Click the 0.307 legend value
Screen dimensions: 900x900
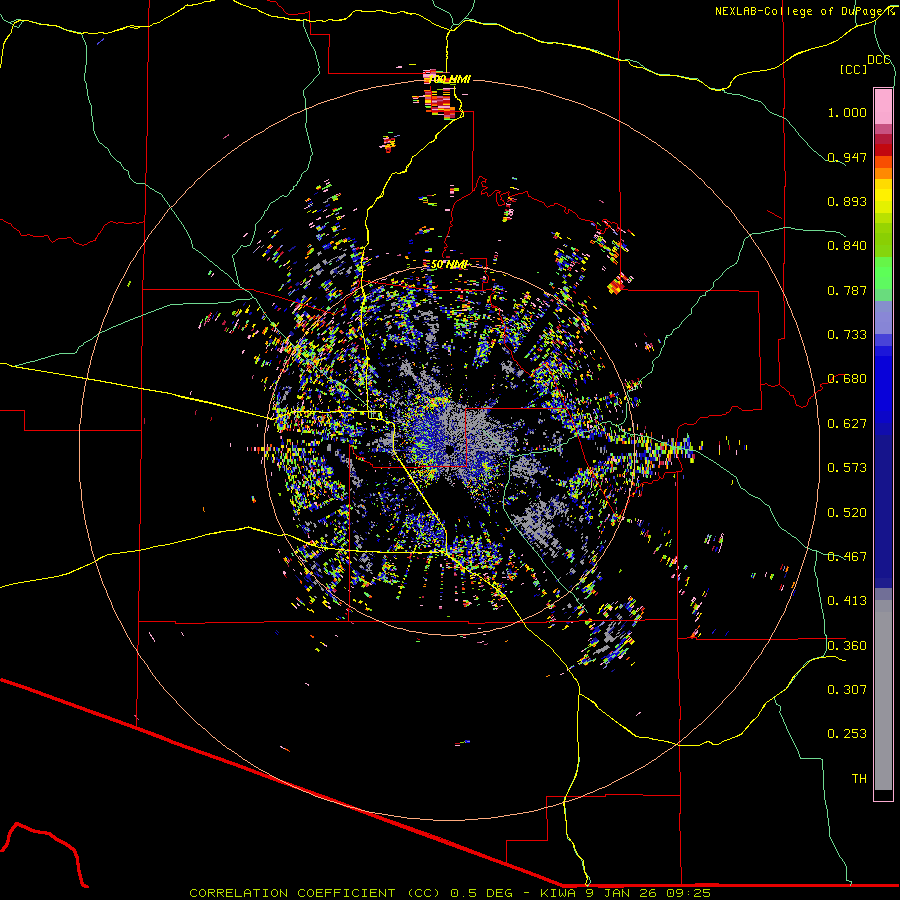(x=847, y=690)
